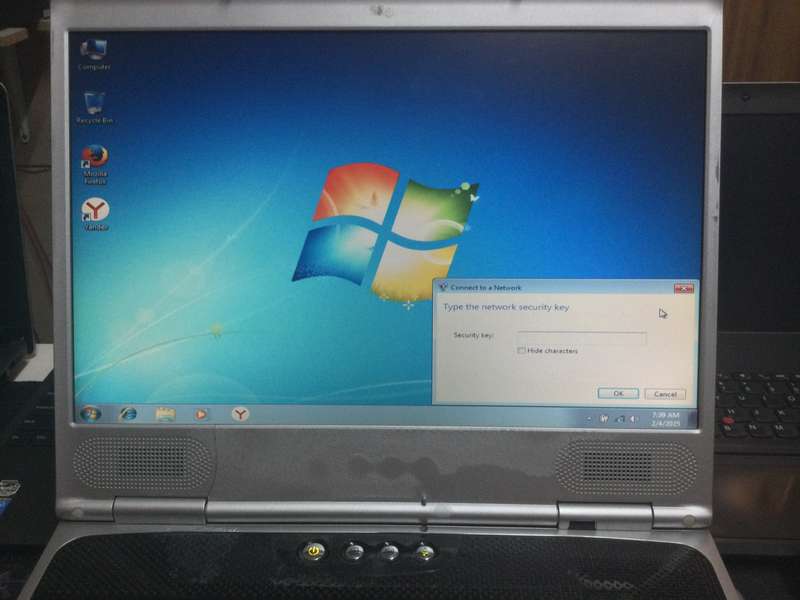Close the Connect to a Network window
Image resolution: width=800 pixels, height=600 pixels.
(x=684, y=289)
